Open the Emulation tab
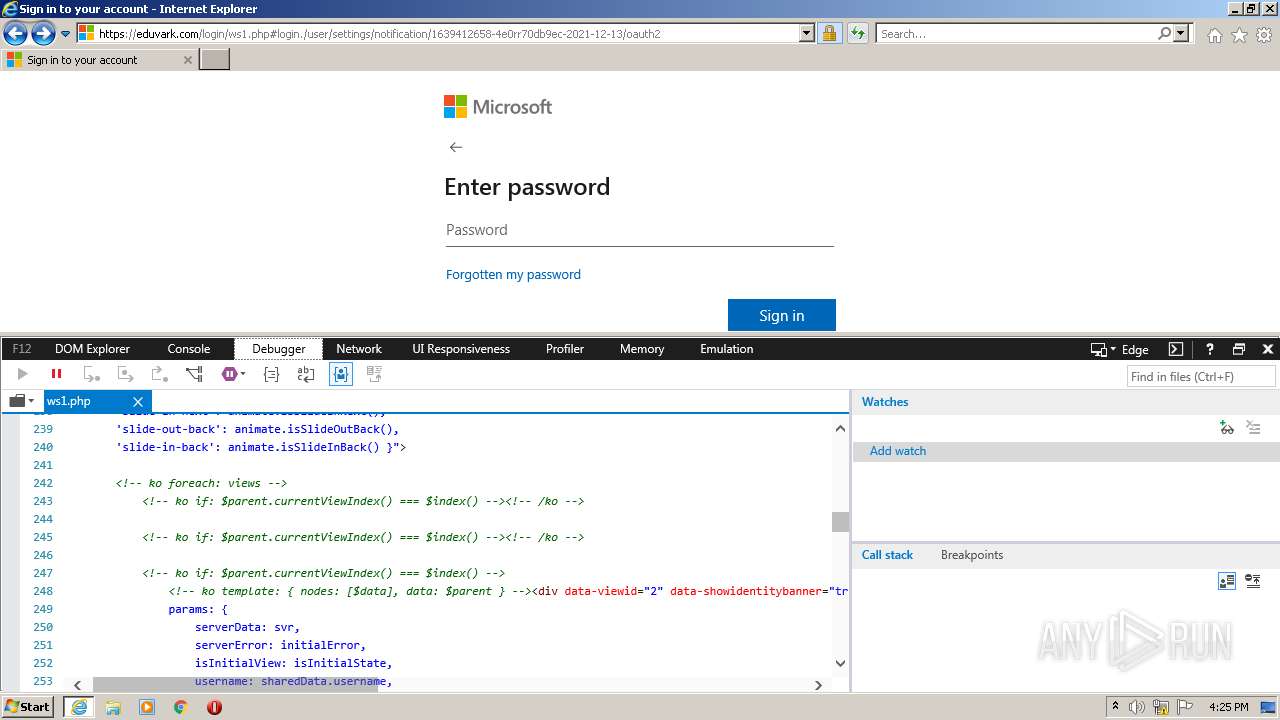Screen dimensions: 1280x720 click(x=727, y=349)
